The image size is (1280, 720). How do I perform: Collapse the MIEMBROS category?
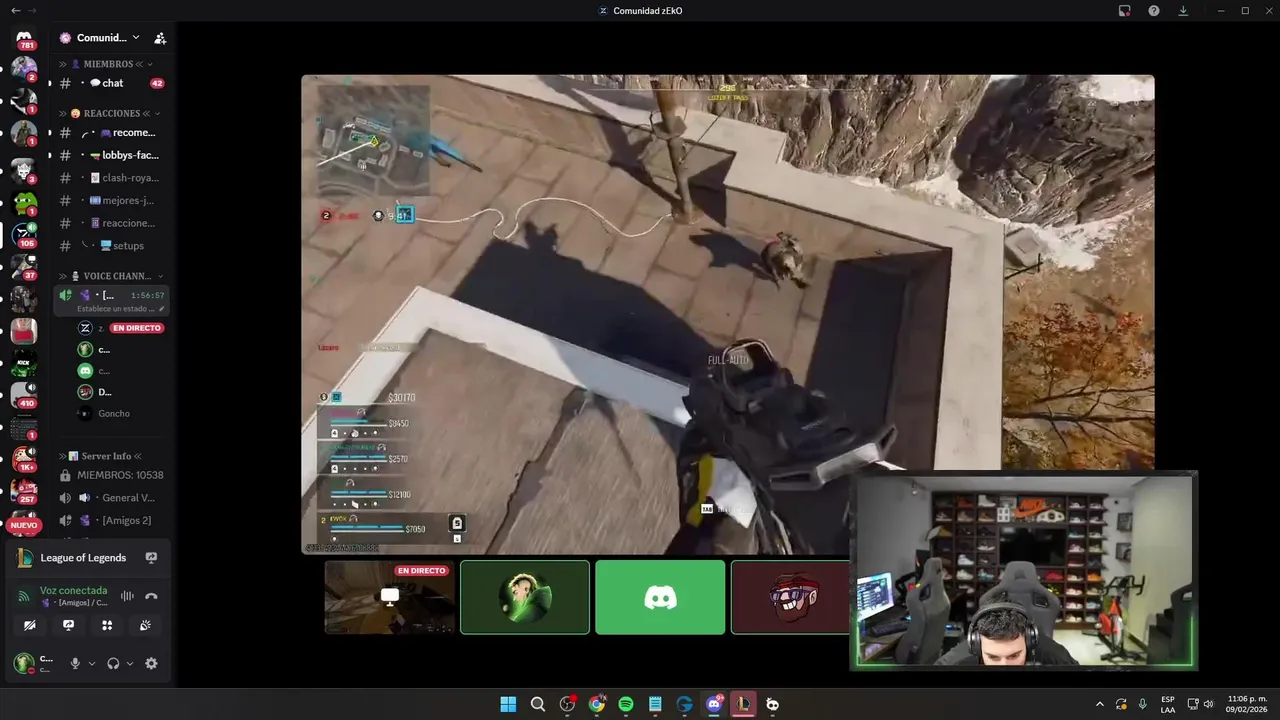(108, 64)
